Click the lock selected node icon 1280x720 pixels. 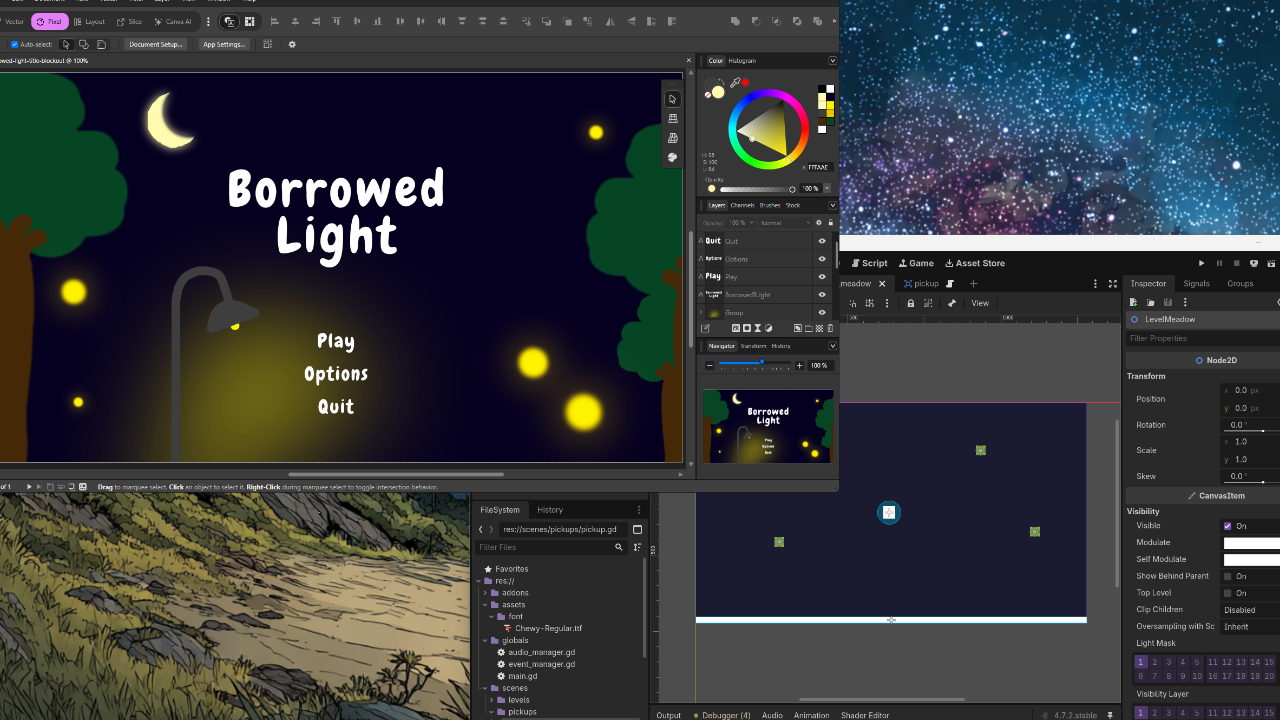click(911, 303)
